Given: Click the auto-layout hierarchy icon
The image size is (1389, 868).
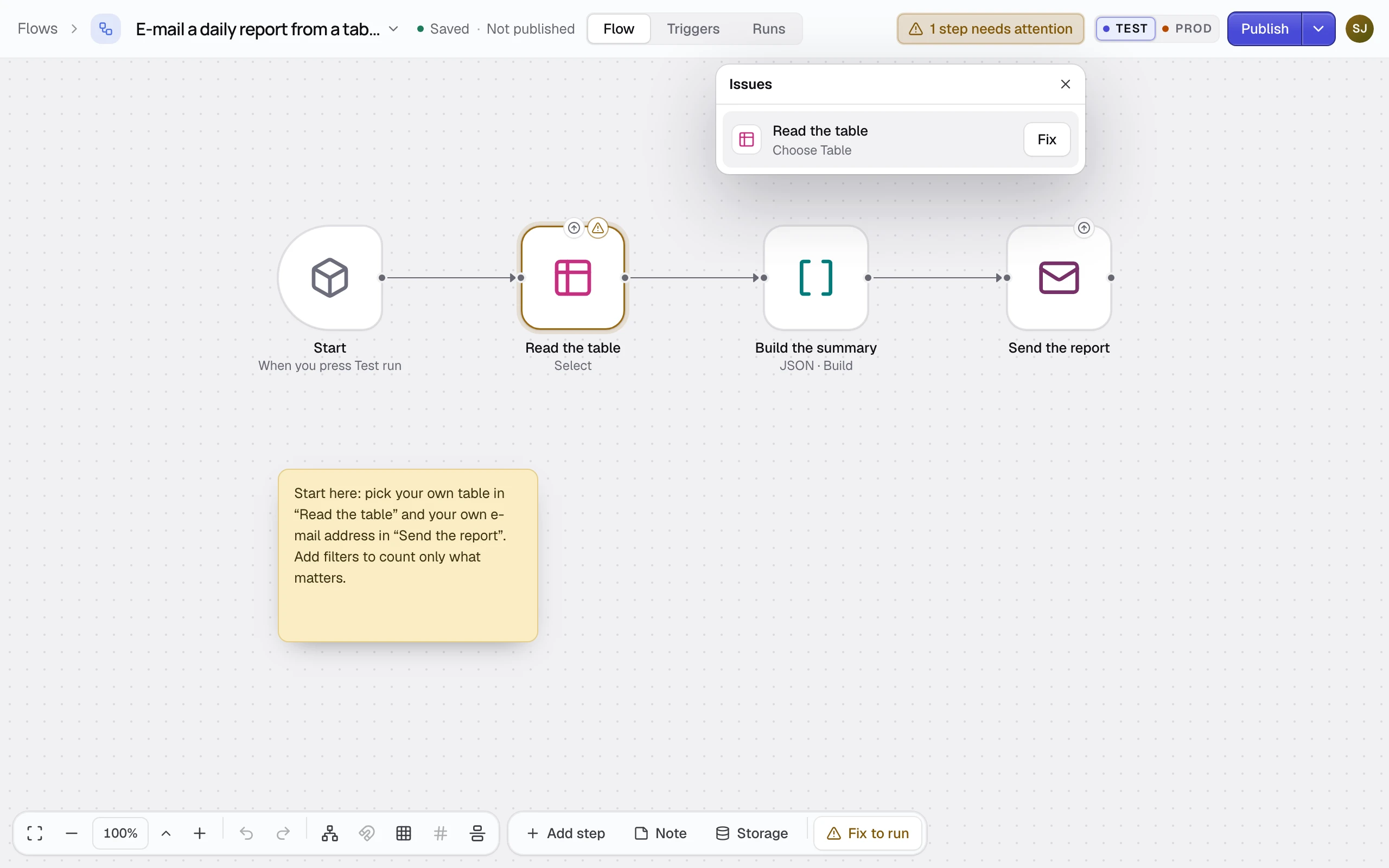Looking at the screenshot, I should (x=330, y=833).
